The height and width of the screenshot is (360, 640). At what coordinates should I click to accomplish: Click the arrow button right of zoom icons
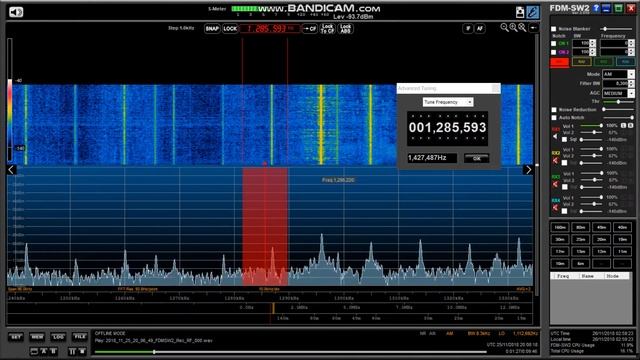pyautogui.click(x=533, y=28)
